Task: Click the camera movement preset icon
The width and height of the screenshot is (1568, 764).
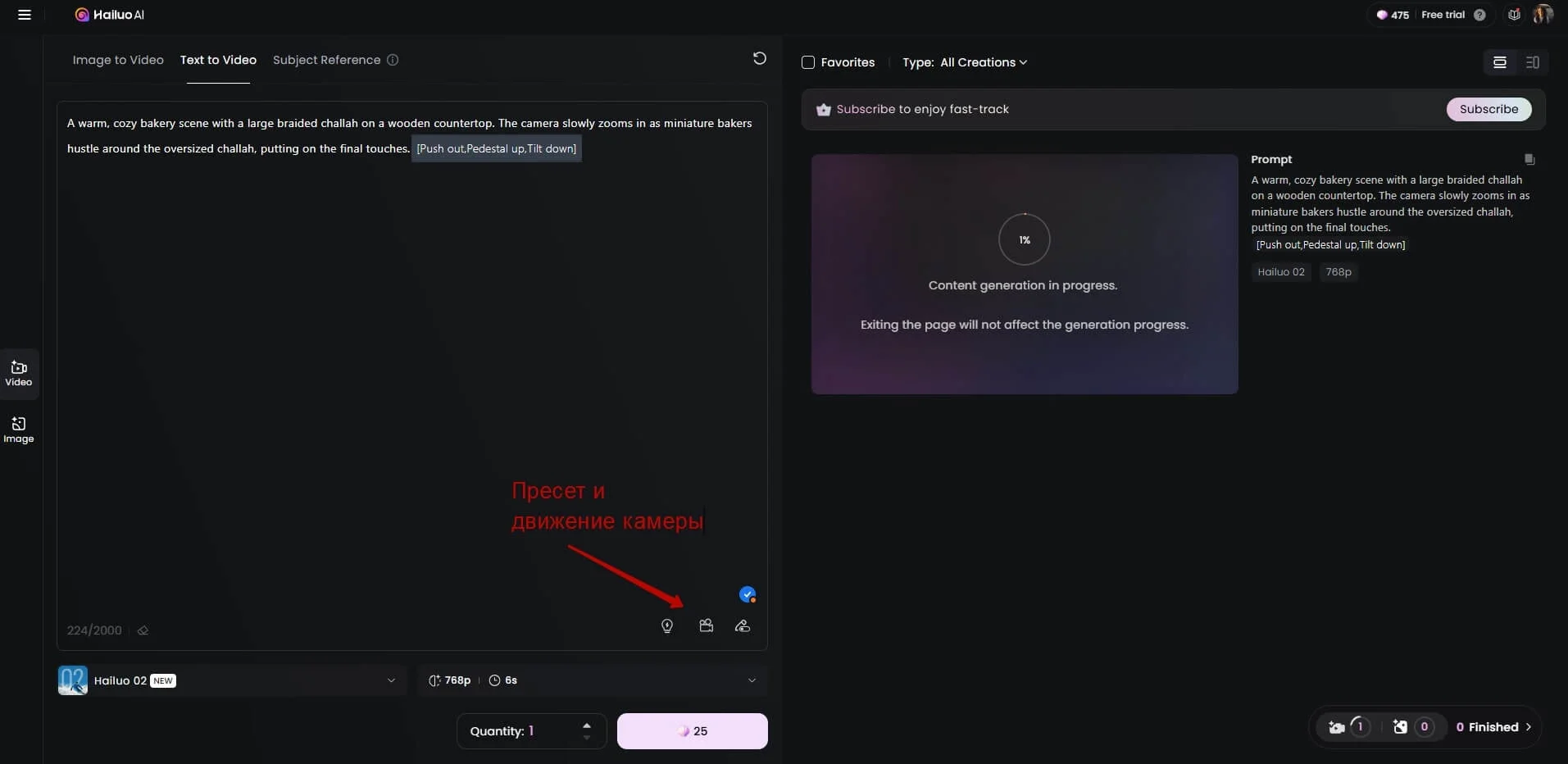Action: tap(706, 626)
